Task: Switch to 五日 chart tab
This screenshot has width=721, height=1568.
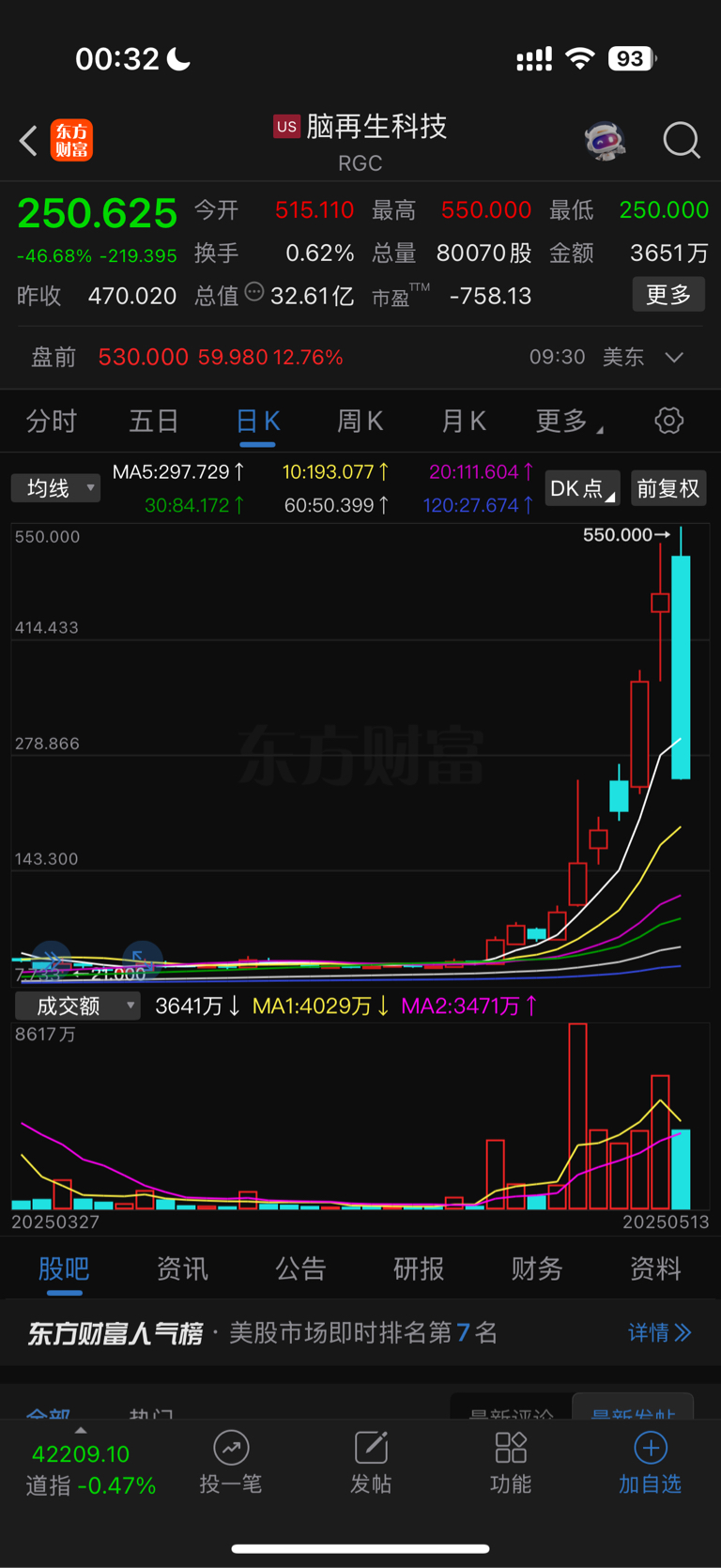Action: [x=154, y=422]
